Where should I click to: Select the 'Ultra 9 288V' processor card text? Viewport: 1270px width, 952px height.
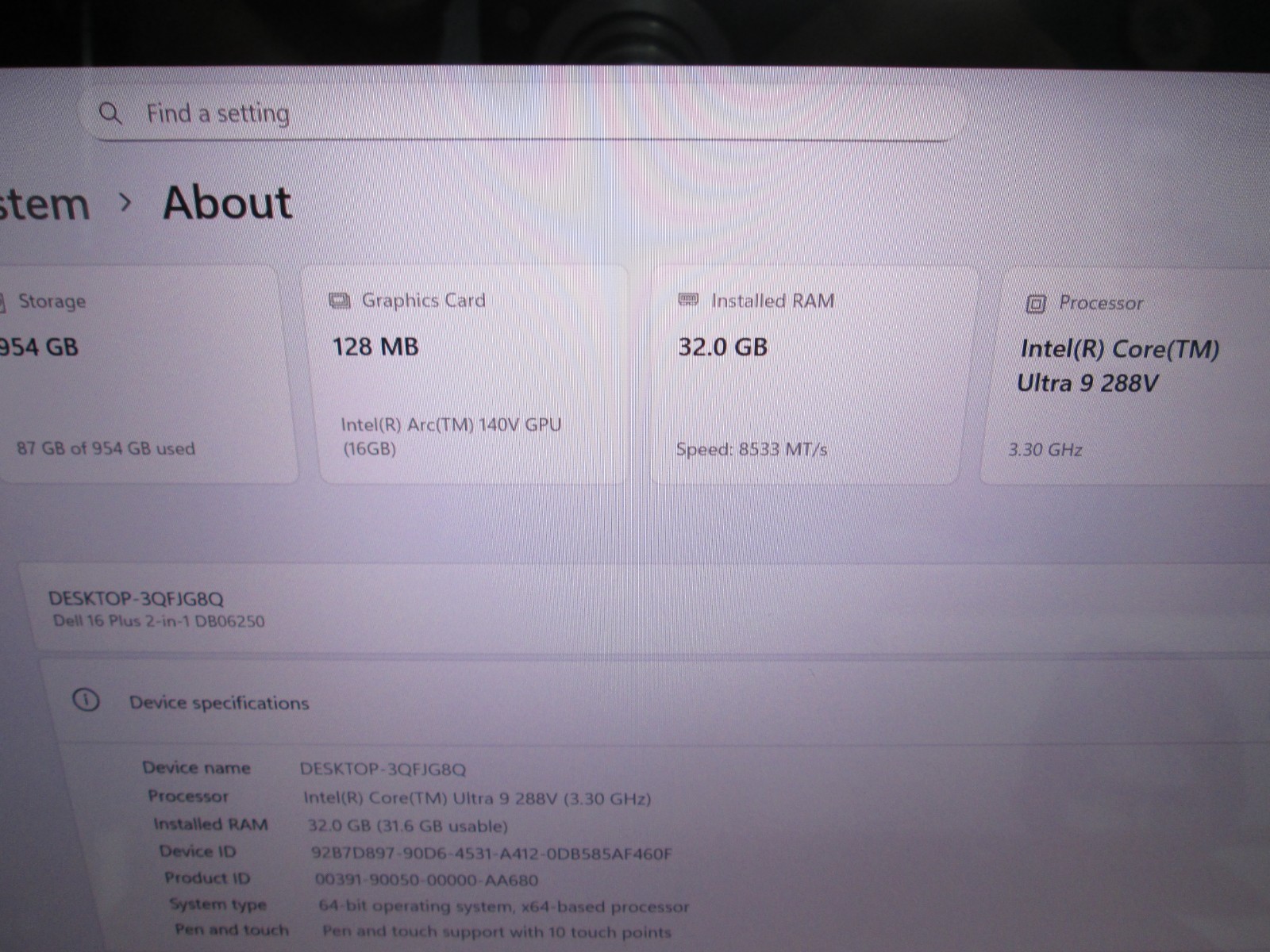[1087, 384]
